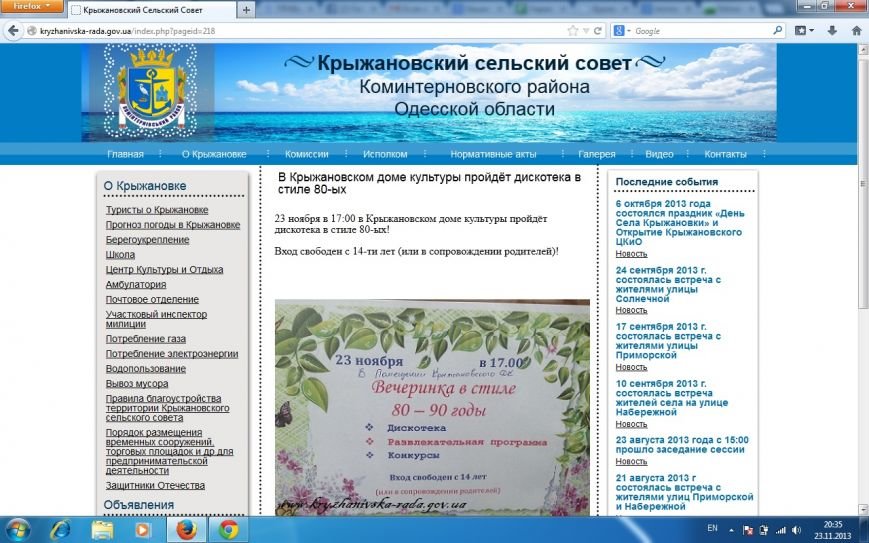Open Windows Explorer folder in taskbar

click(102, 530)
